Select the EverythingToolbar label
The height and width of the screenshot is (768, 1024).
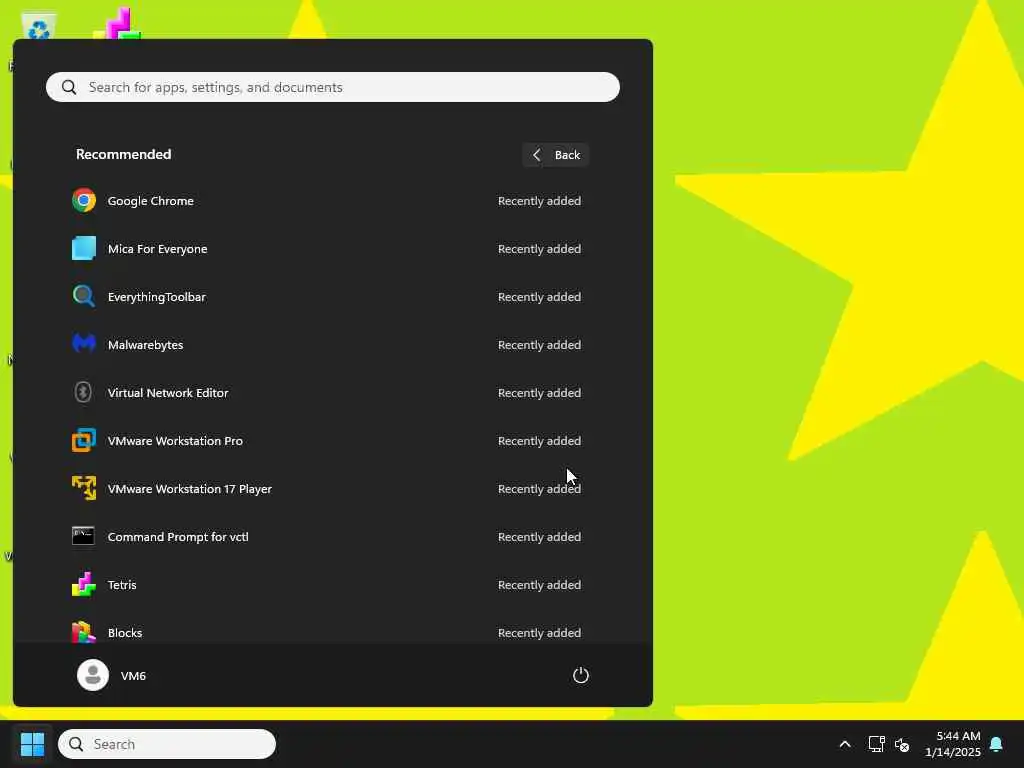tap(157, 297)
